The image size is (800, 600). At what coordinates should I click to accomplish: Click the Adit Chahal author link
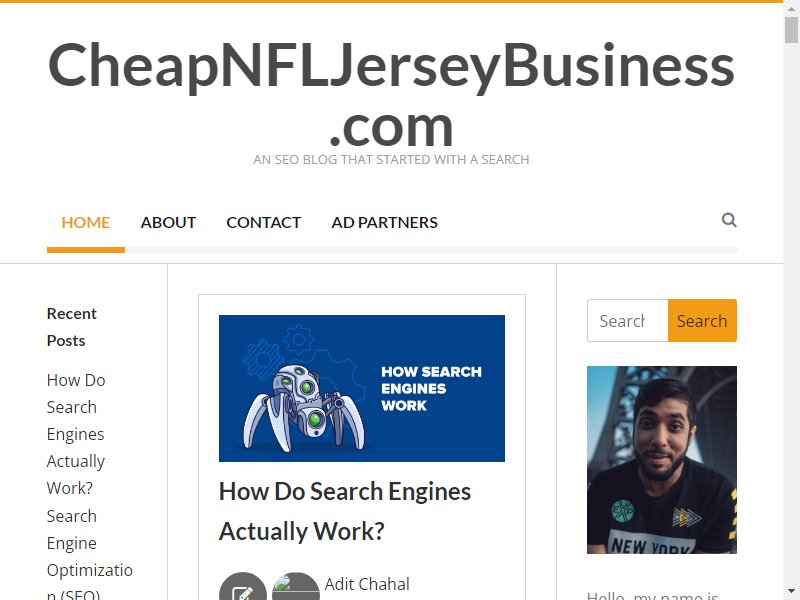[x=367, y=584]
